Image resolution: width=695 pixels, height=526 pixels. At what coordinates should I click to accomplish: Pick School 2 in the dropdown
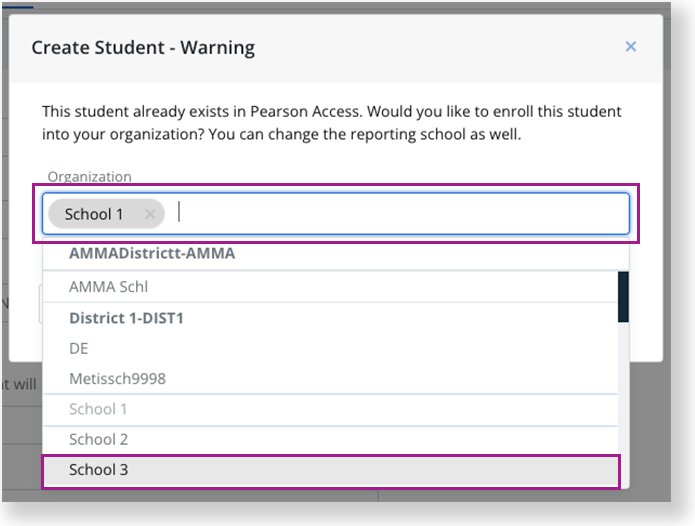tap(330, 440)
